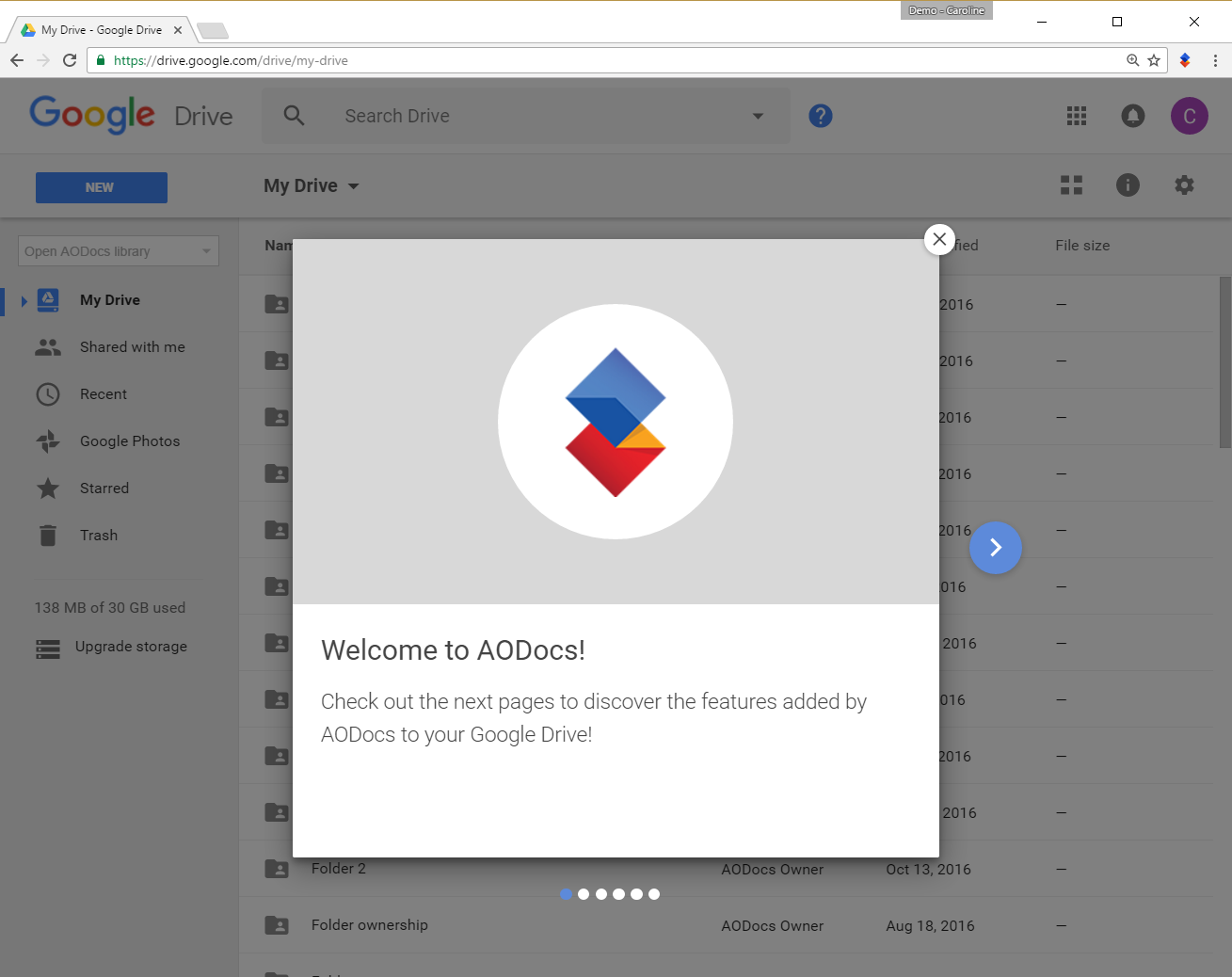Click the Demo - Caroline profile label

click(x=947, y=10)
